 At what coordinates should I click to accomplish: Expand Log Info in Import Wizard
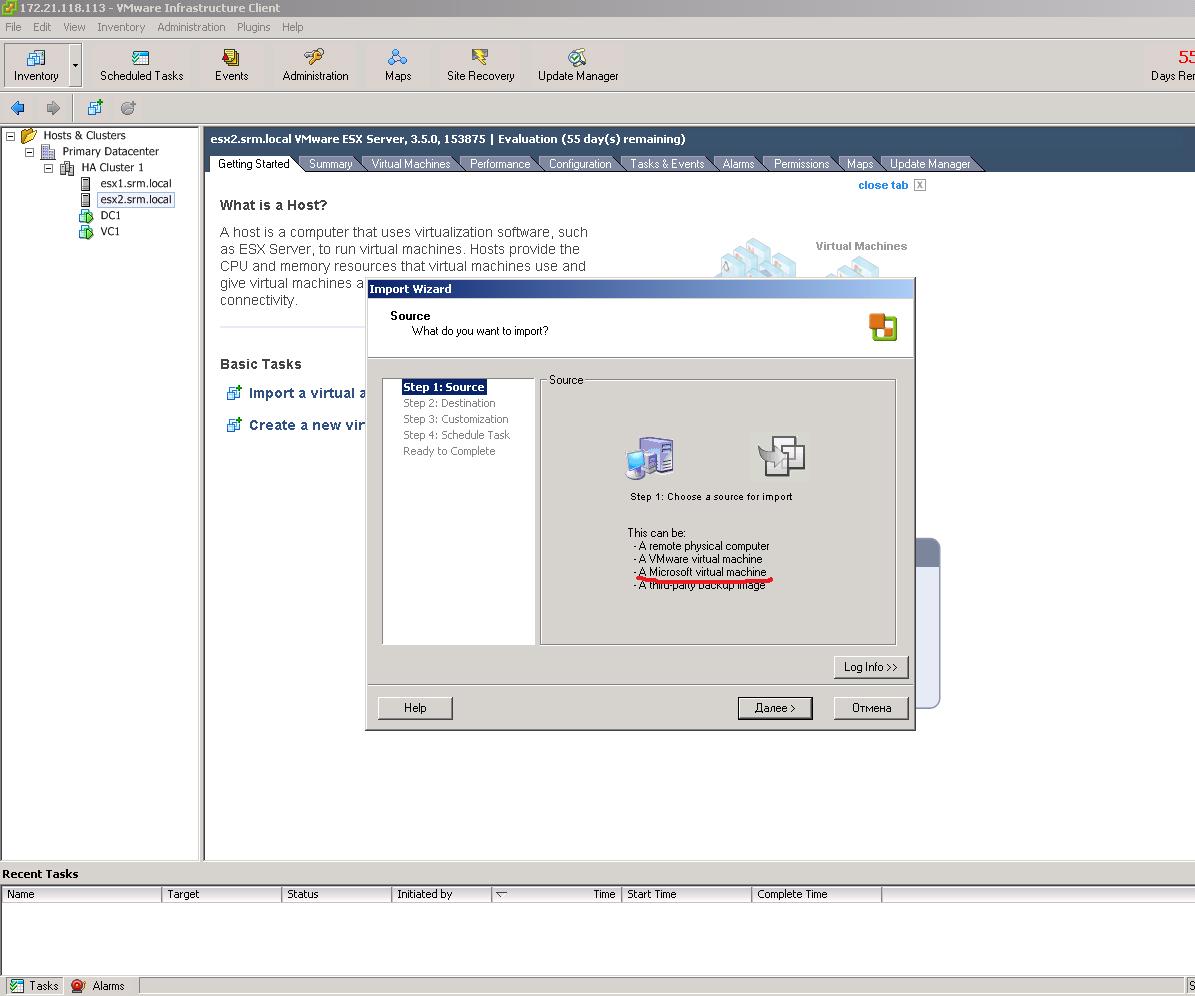tap(871, 667)
